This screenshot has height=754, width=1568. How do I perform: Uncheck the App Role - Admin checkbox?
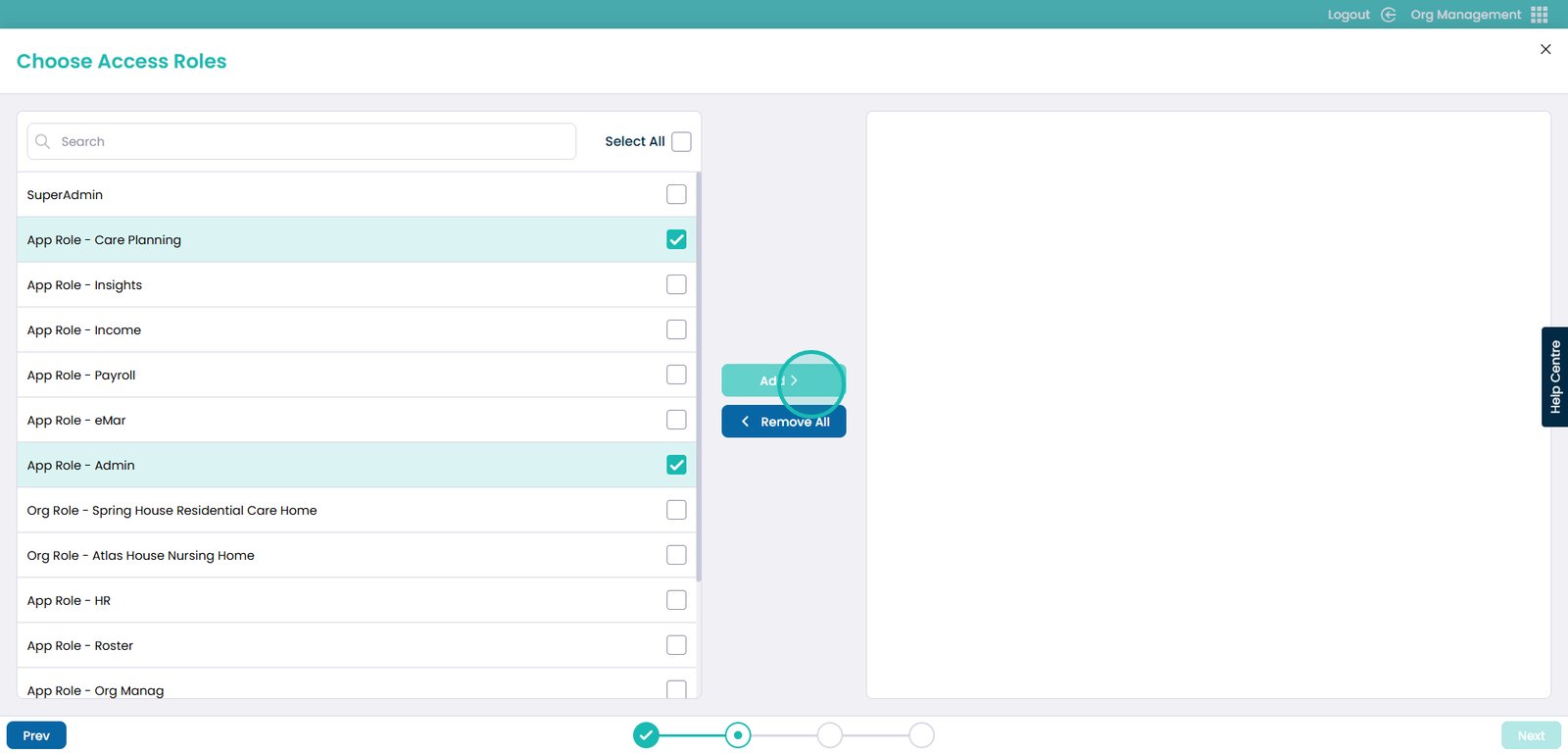[676, 465]
